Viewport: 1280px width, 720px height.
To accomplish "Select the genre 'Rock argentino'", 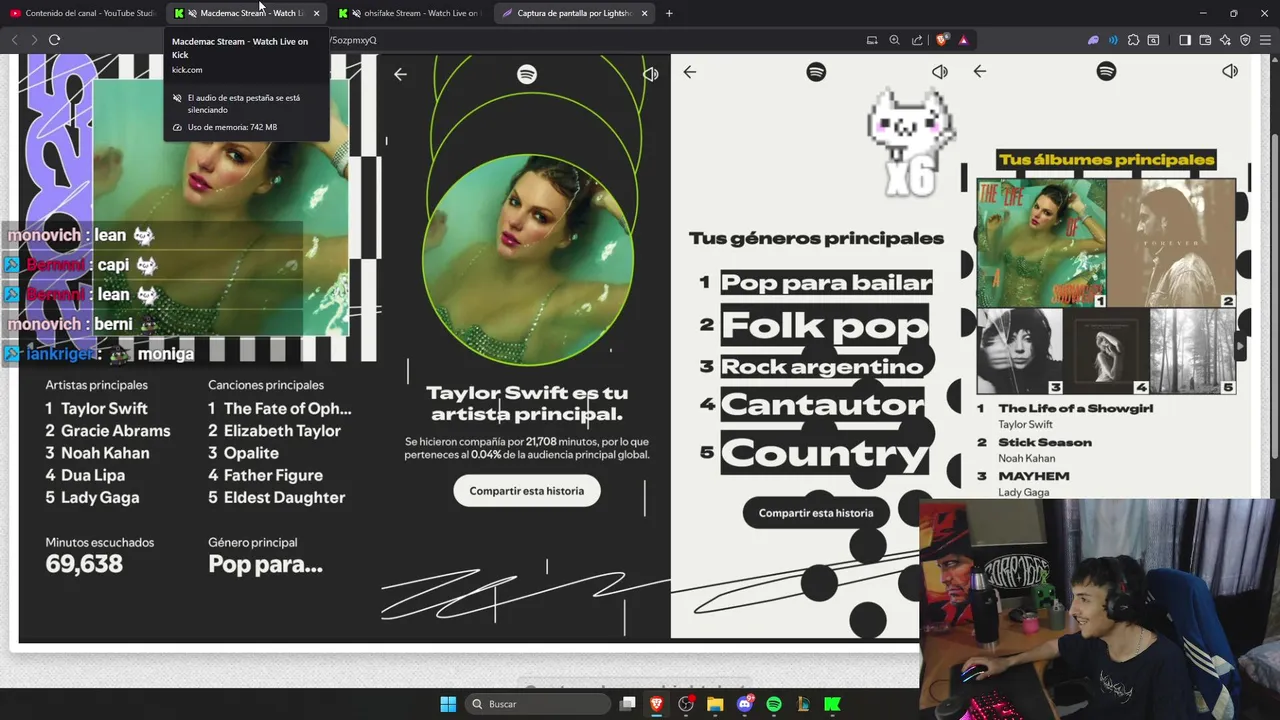I will click(x=822, y=366).
